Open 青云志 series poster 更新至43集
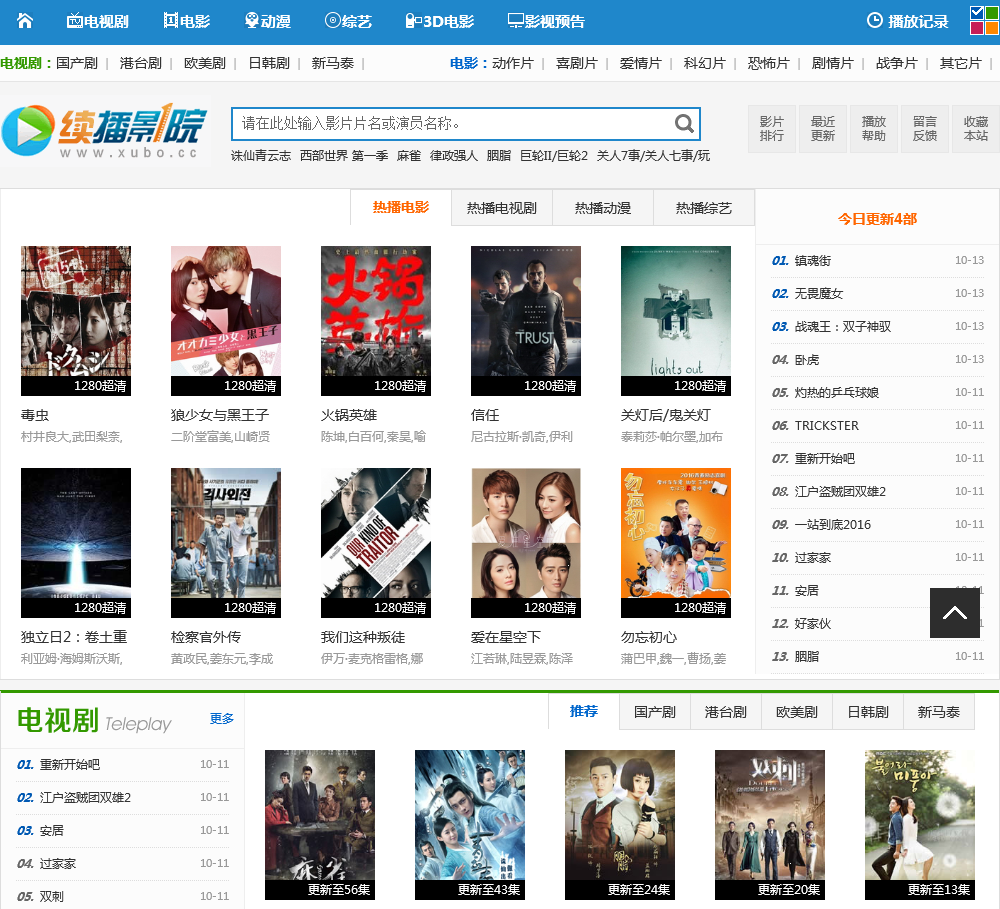This screenshot has width=1000, height=909. [x=469, y=825]
